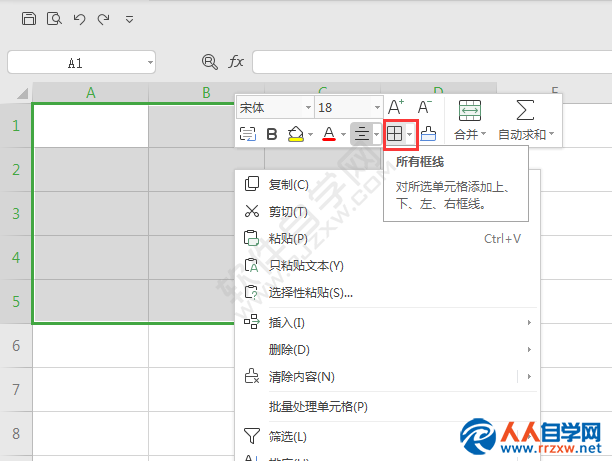Click into the formula bar input
Image resolution: width=612 pixels, height=461 pixels.
click(432, 62)
